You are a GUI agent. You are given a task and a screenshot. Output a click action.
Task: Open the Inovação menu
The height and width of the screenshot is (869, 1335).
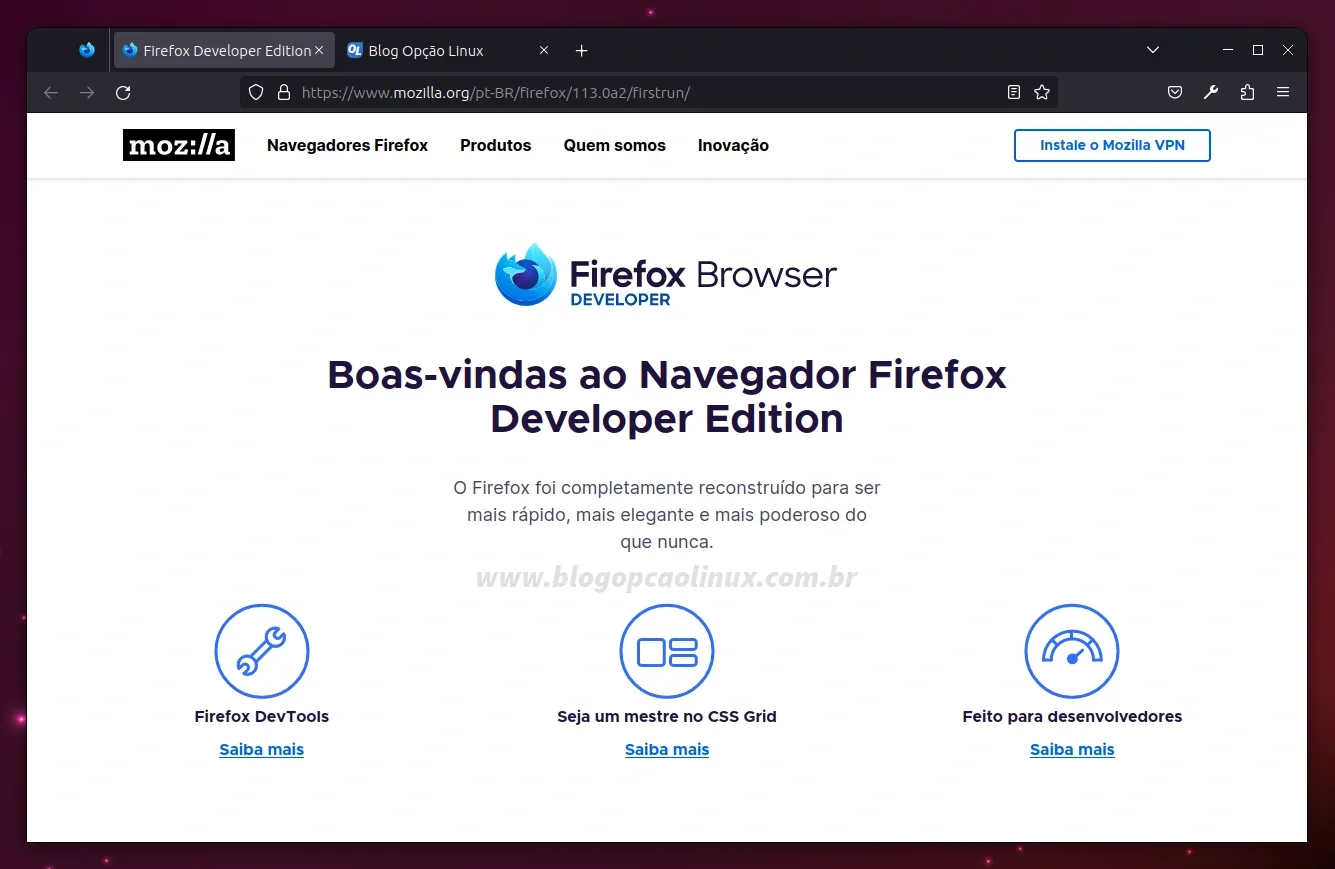tap(733, 145)
